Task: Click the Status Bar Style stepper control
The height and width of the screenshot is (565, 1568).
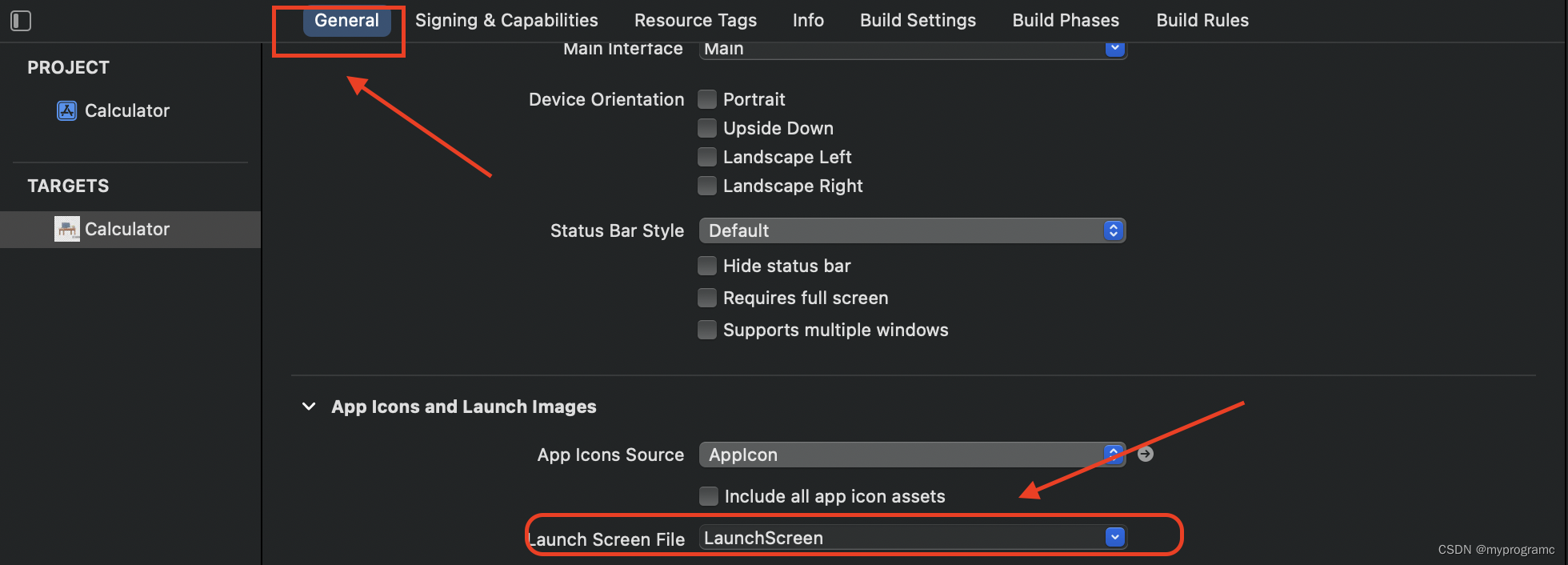Action: point(1113,230)
